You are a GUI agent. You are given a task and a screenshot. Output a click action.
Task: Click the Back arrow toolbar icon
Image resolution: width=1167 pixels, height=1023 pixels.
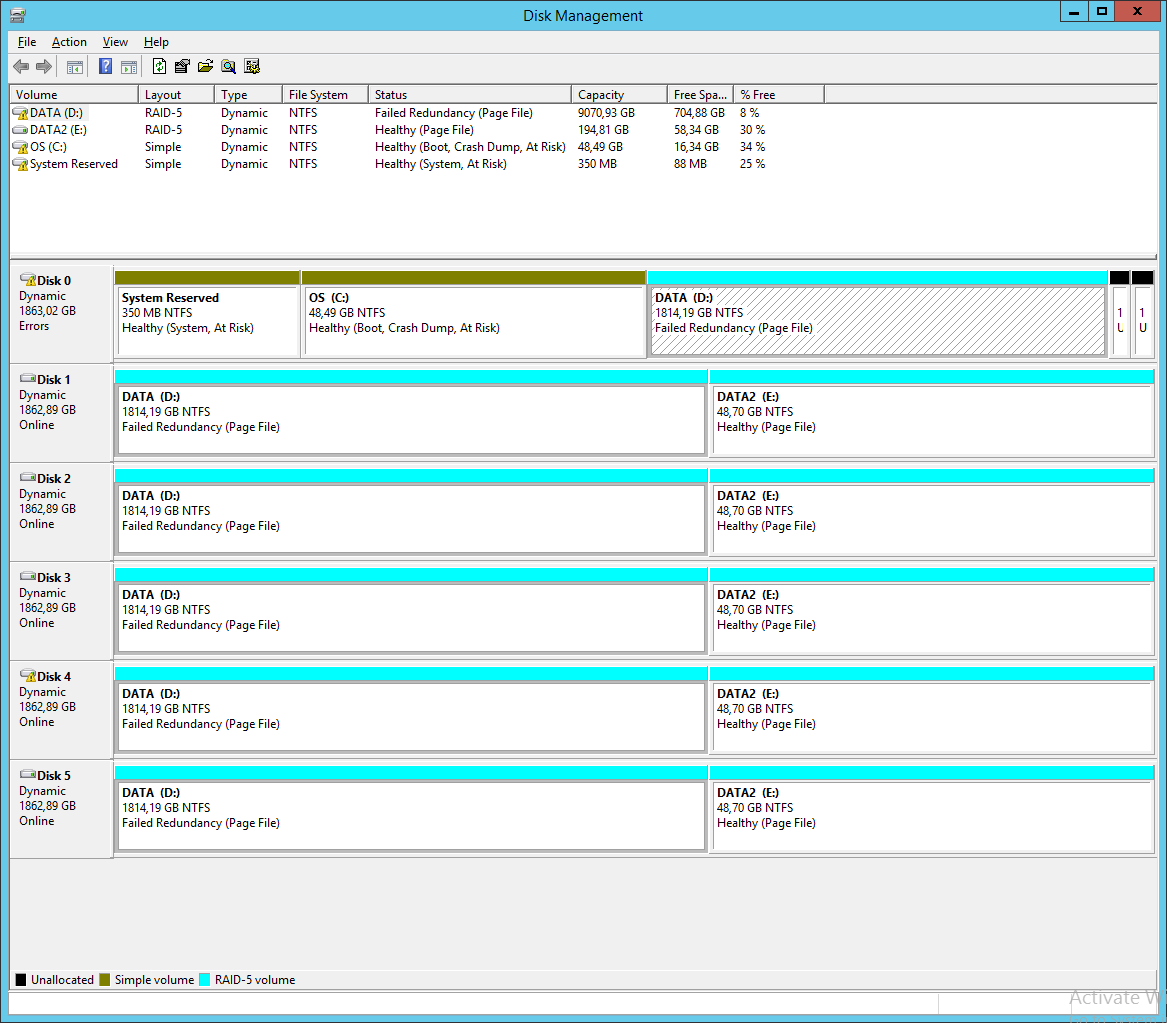(x=21, y=67)
